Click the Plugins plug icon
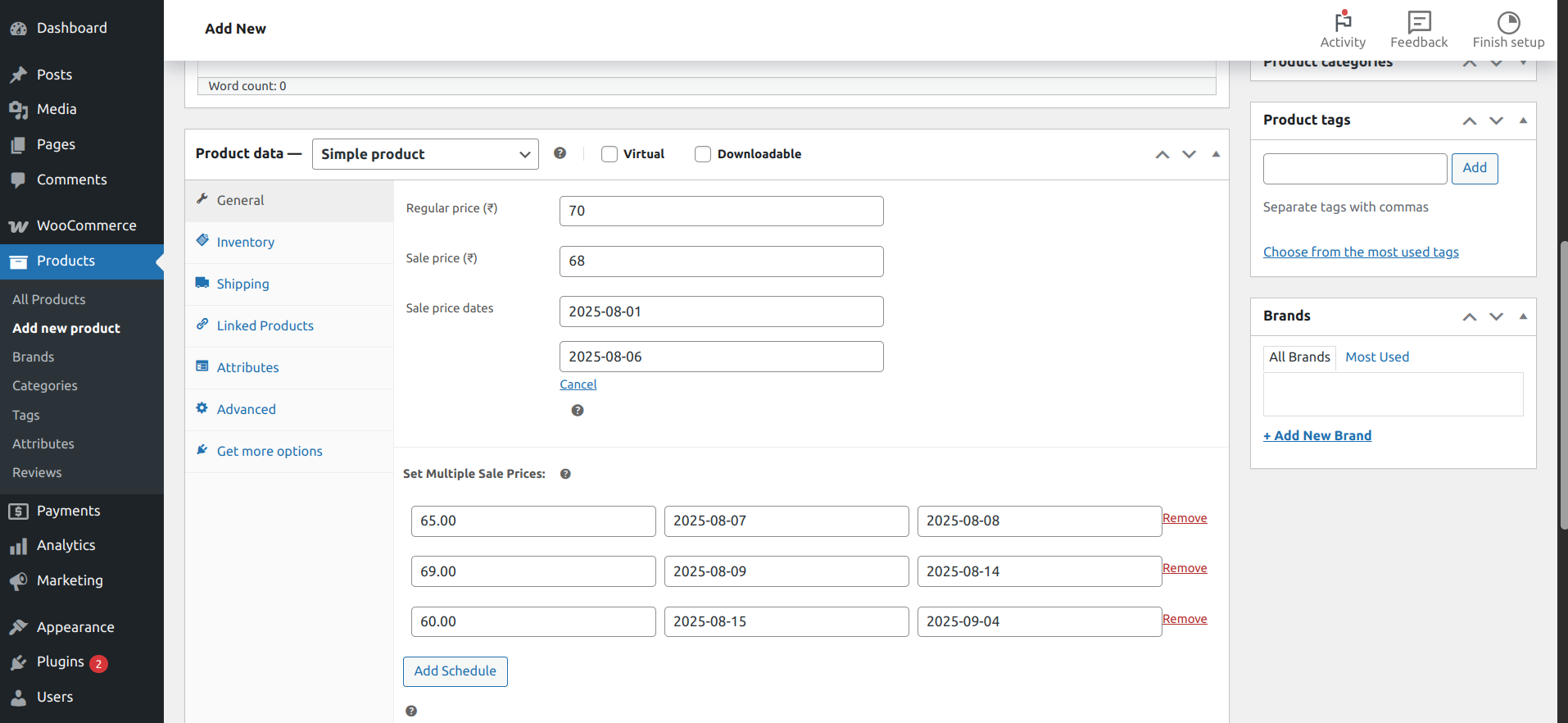 (19, 662)
